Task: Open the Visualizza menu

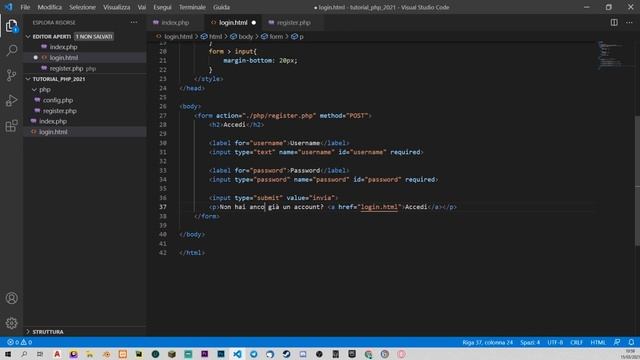Action: [116, 7]
